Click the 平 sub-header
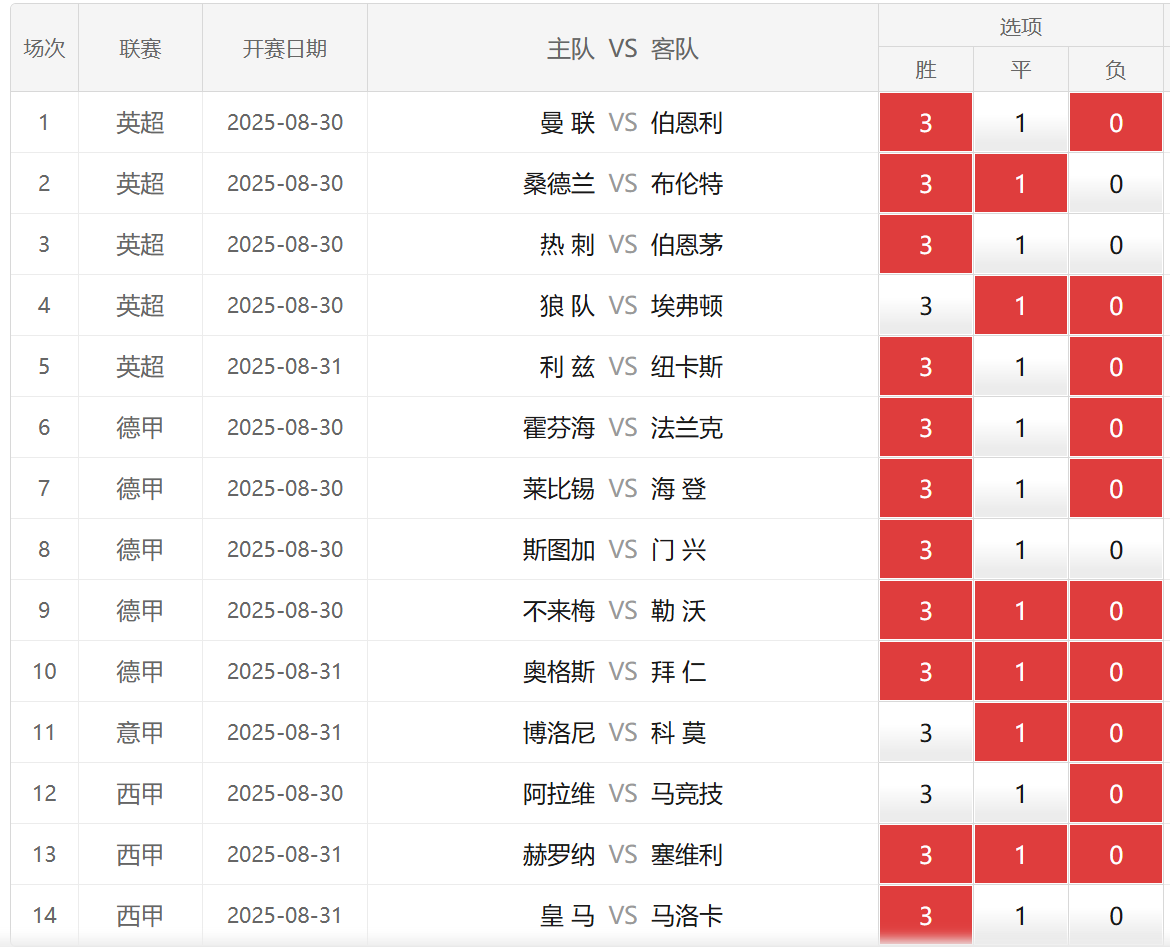Screen dimensions: 1170x952 point(1020,69)
